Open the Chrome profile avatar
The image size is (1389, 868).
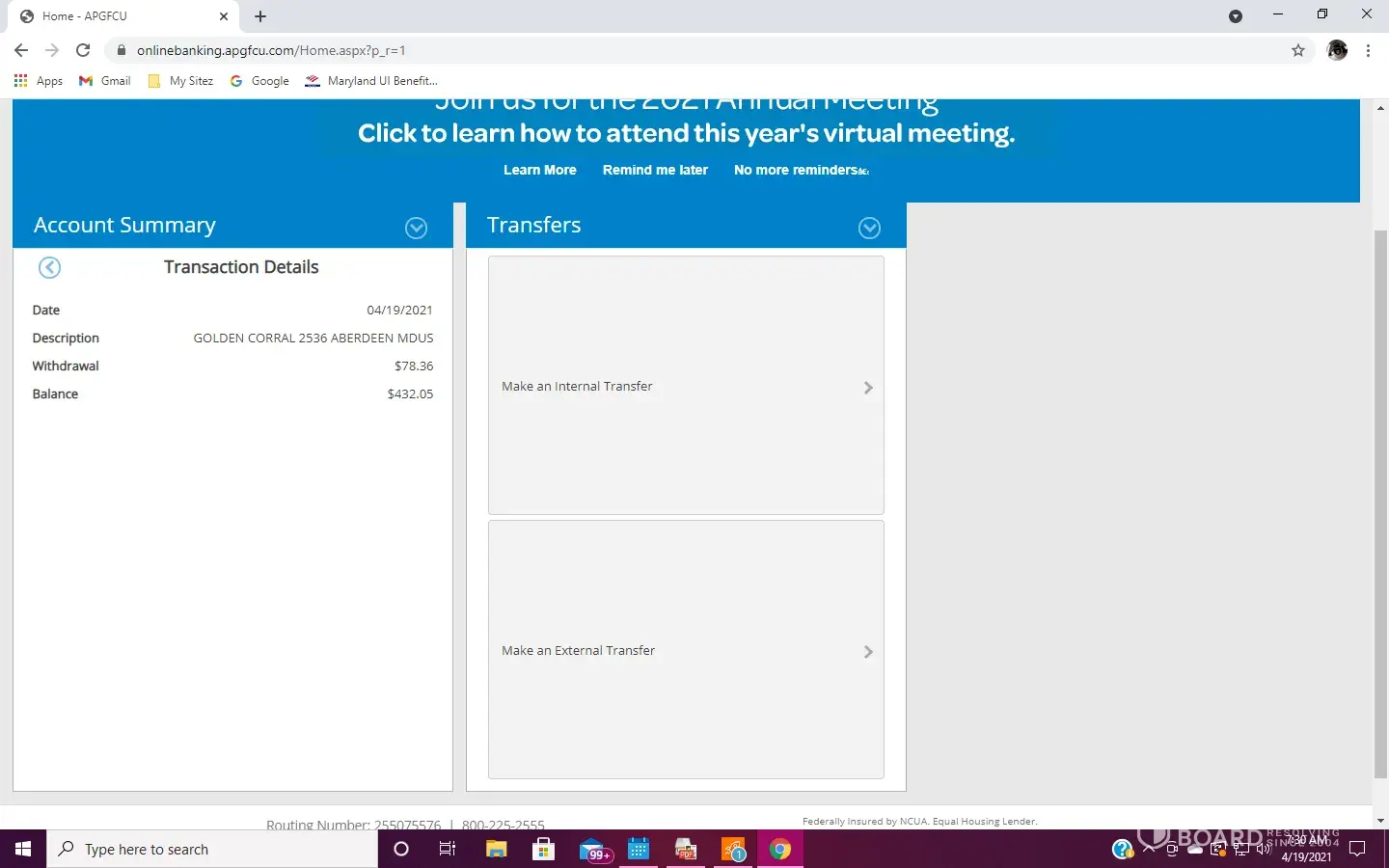pyautogui.click(x=1337, y=50)
